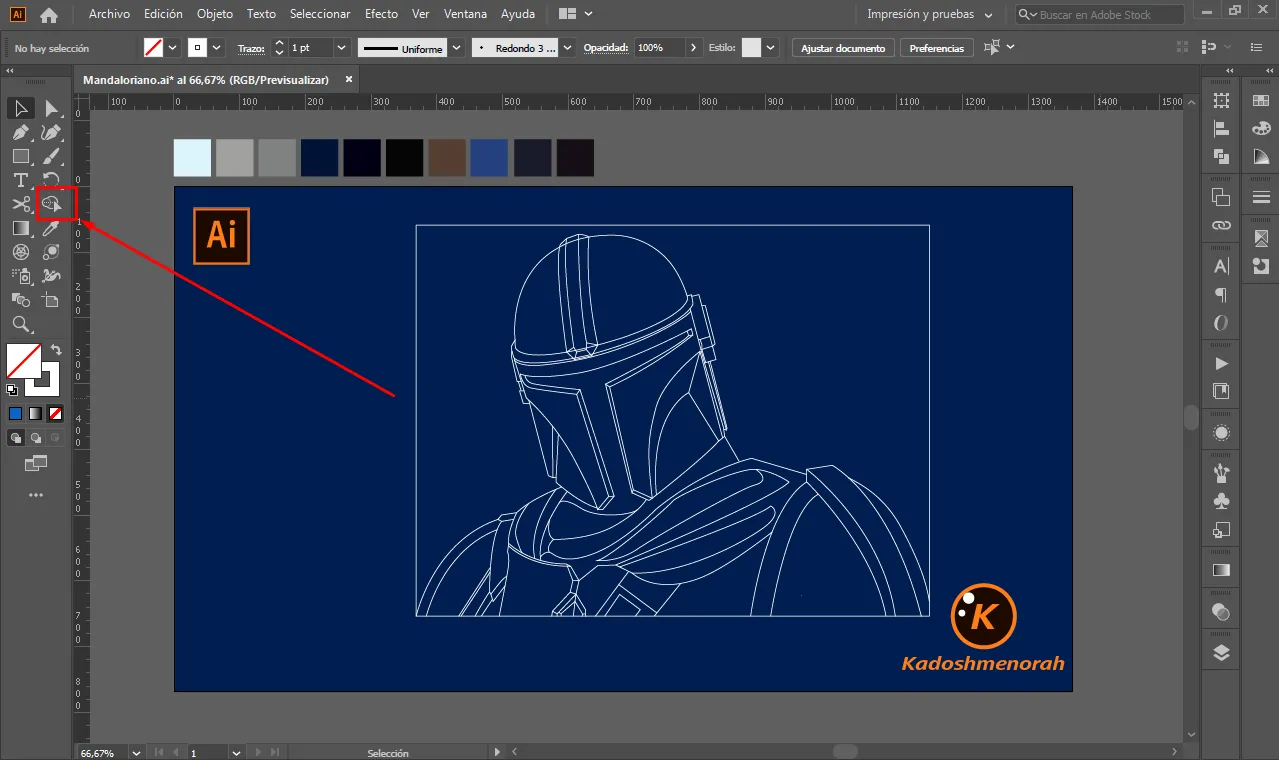Viewport: 1279px width, 760px height.
Task: Open the Stroke panel lines icon
Action: [1260, 197]
